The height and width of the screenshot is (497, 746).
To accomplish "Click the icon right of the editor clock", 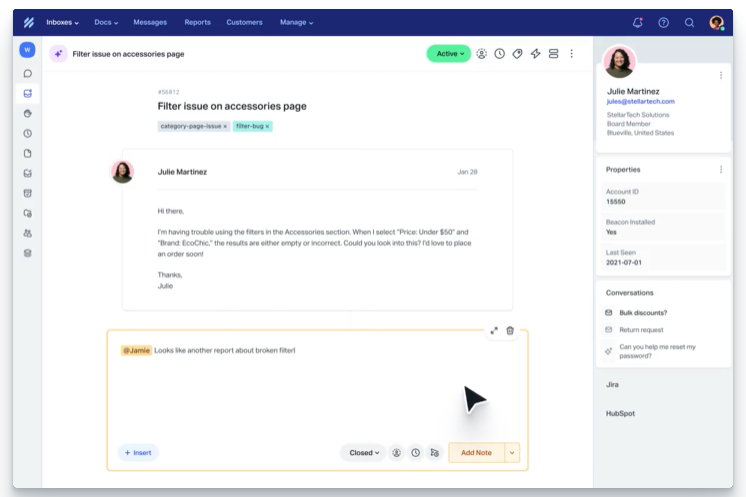I will pyautogui.click(x=434, y=453).
